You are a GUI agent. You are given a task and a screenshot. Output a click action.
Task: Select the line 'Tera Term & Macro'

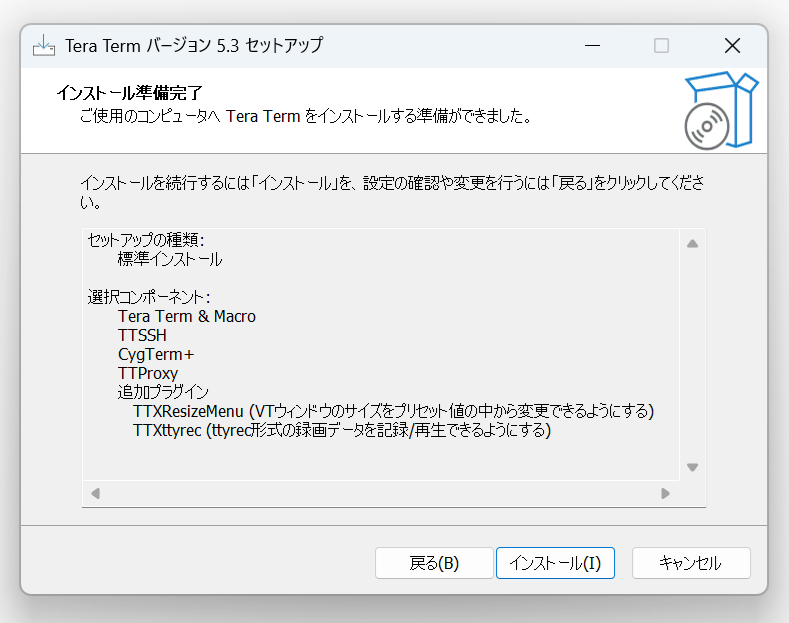tap(187, 316)
